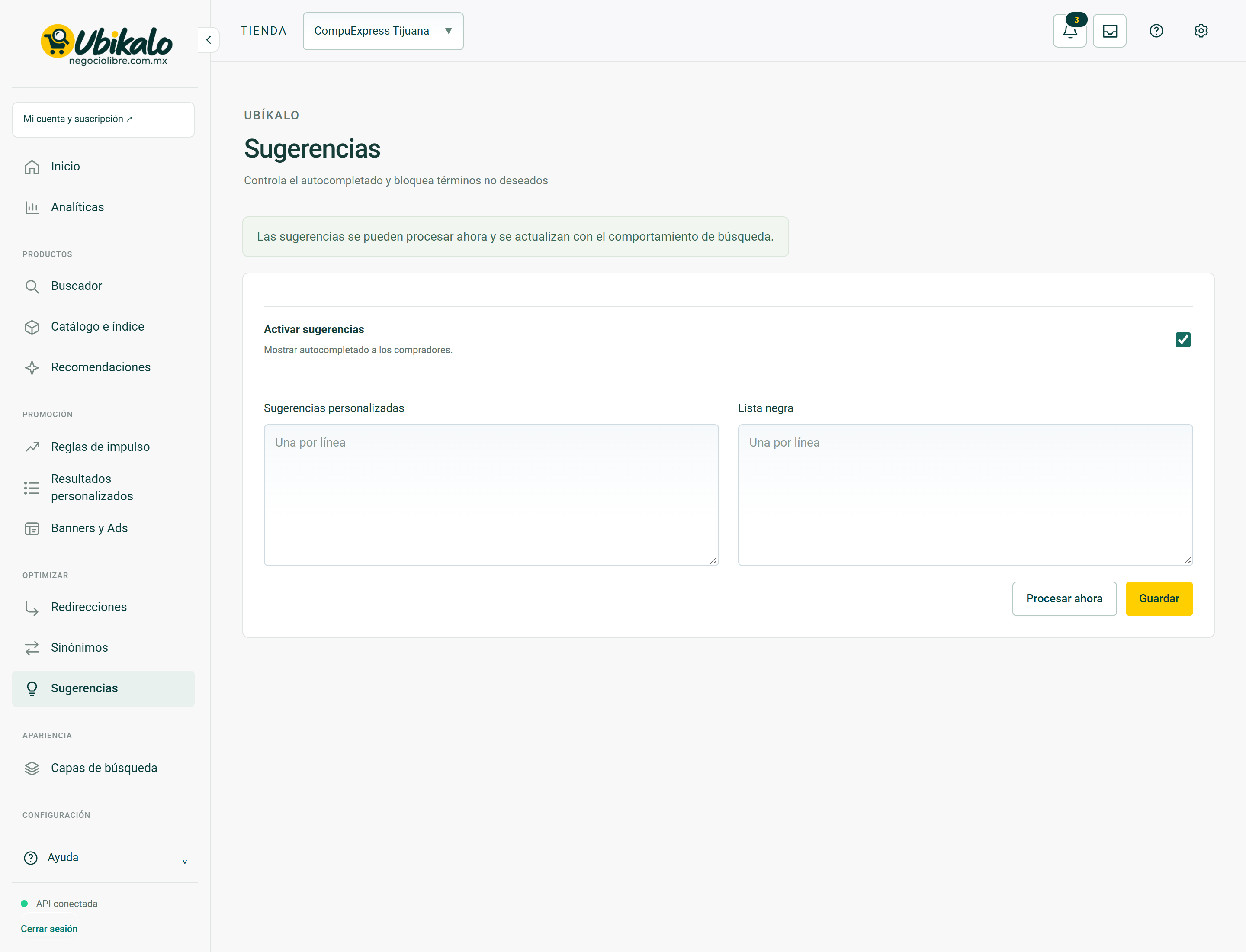Click the Ayuda question mark icon in sidebar
This screenshot has width=1246, height=952.
[x=31, y=858]
